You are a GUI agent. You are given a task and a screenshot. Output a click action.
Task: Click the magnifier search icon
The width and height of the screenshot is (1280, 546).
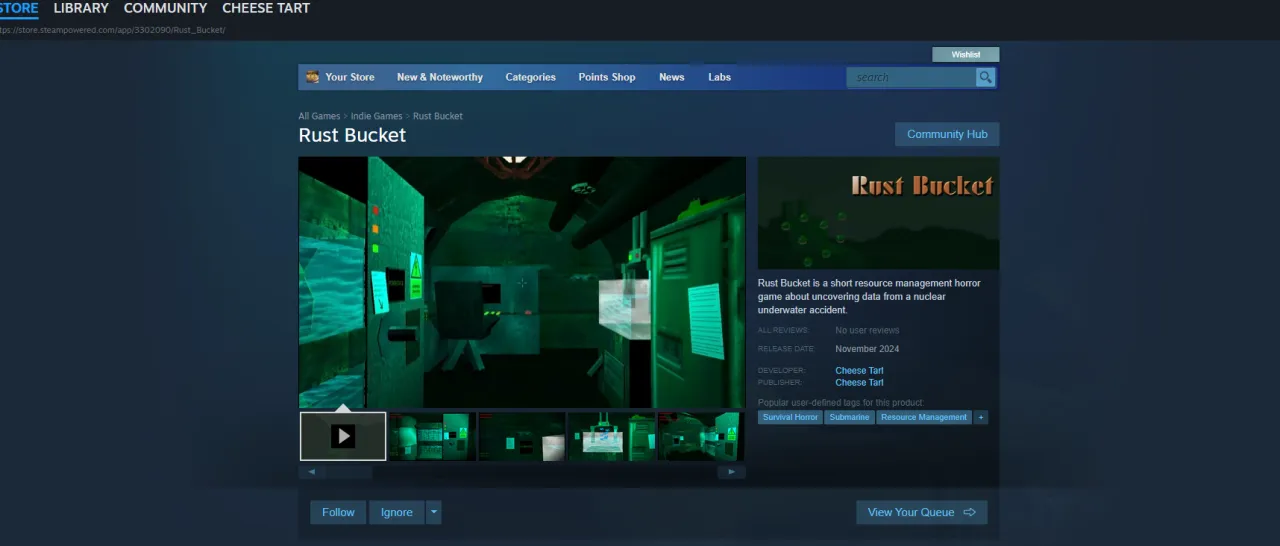click(x=986, y=77)
